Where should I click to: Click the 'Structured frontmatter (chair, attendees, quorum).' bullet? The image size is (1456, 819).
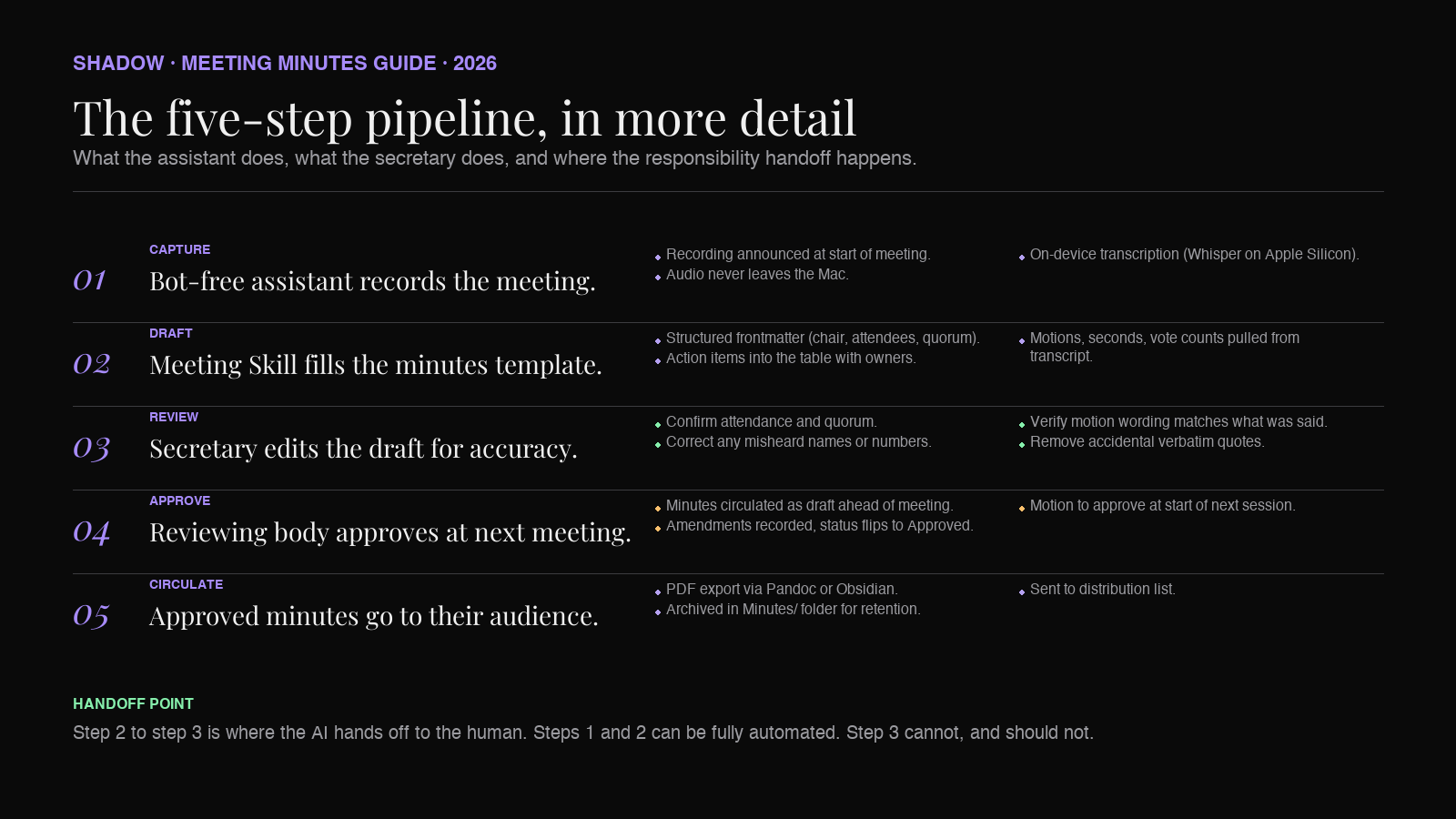823,339
